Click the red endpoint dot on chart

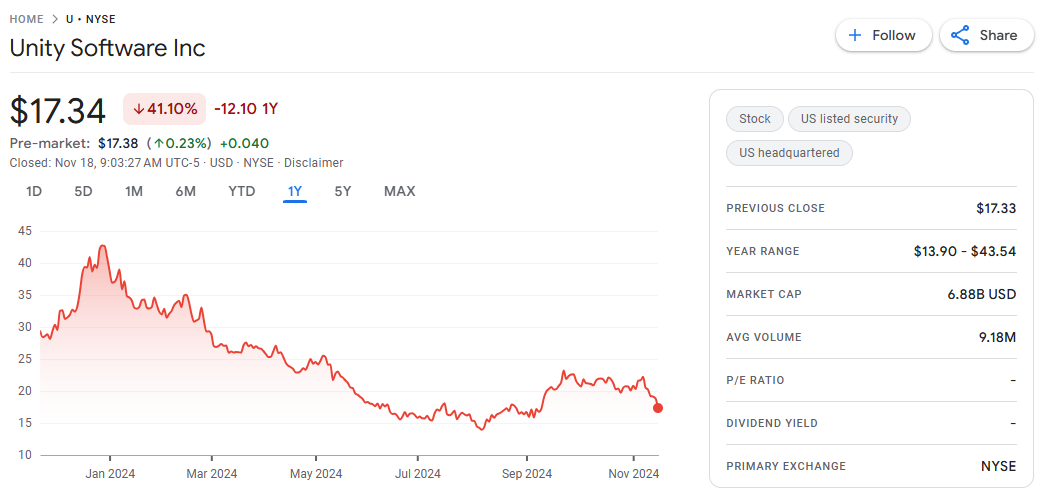point(658,407)
